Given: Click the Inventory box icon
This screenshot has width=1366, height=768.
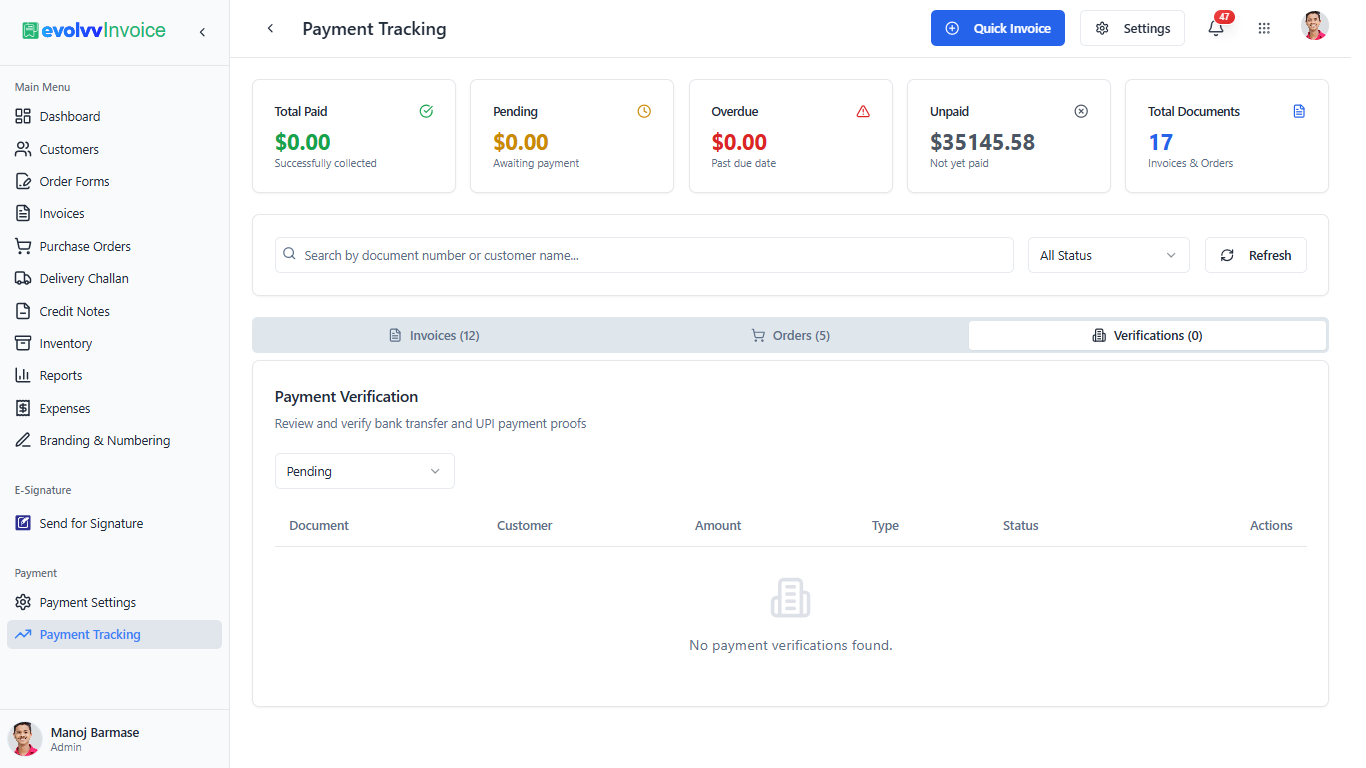Looking at the screenshot, I should click(23, 343).
